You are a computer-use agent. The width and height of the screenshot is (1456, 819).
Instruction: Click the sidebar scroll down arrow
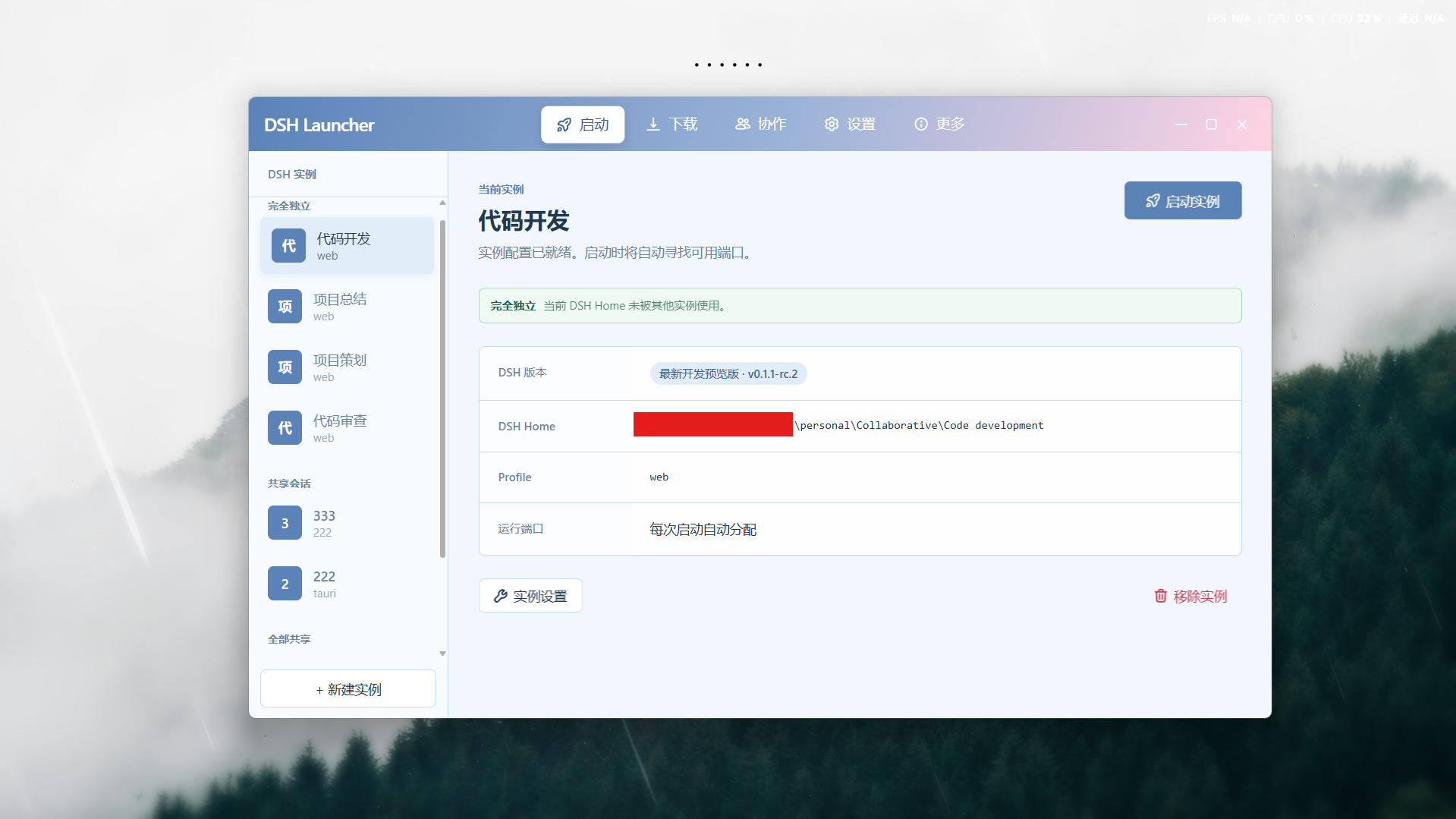[x=442, y=654]
